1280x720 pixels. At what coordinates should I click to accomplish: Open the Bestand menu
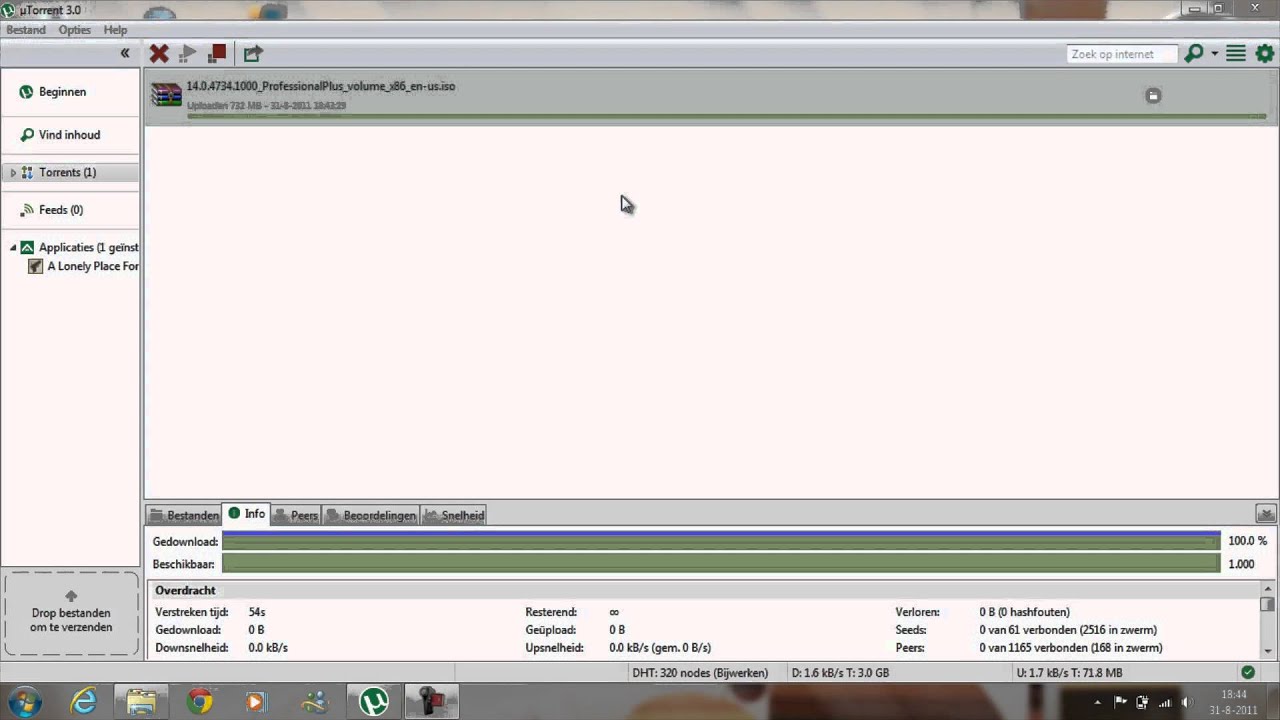pos(26,30)
